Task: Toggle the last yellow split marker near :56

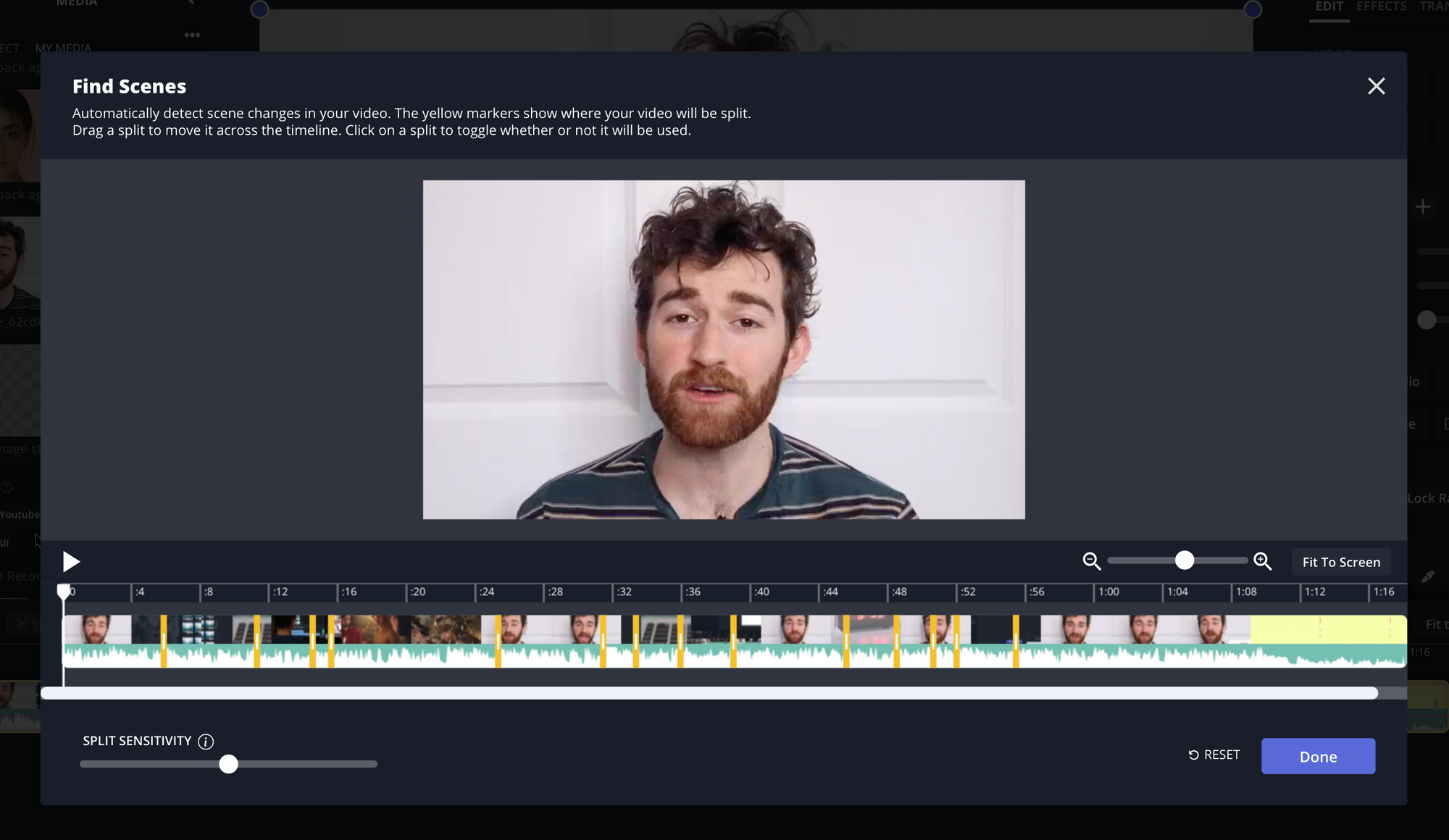Action: [x=1016, y=641]
